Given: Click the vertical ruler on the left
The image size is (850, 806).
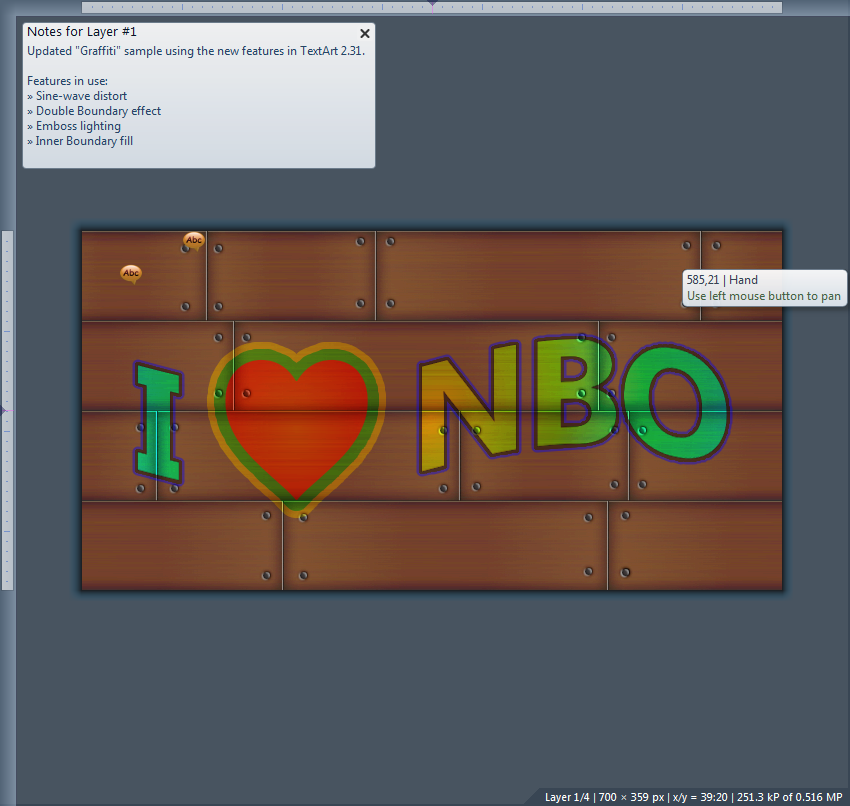Looking at the screenshot, I should click(7, 410).
